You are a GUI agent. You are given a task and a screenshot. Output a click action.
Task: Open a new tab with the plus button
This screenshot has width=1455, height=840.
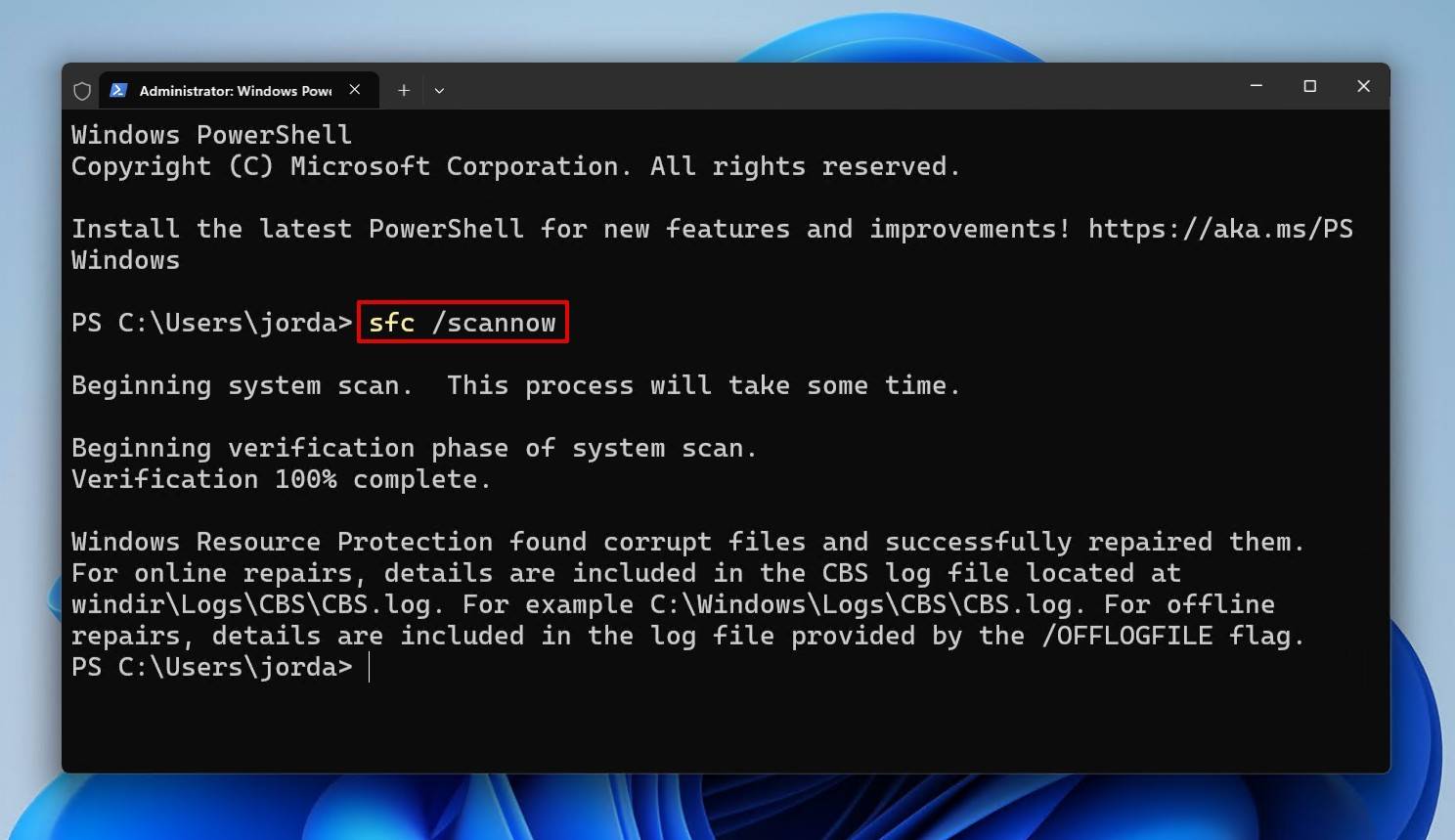click(x=403, y=90)
